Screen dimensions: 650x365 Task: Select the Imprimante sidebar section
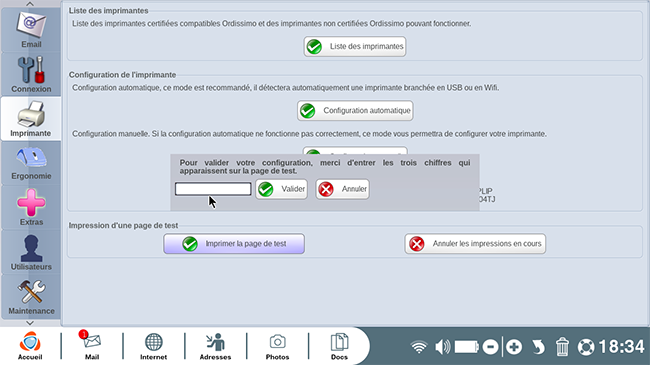(31, 119)
